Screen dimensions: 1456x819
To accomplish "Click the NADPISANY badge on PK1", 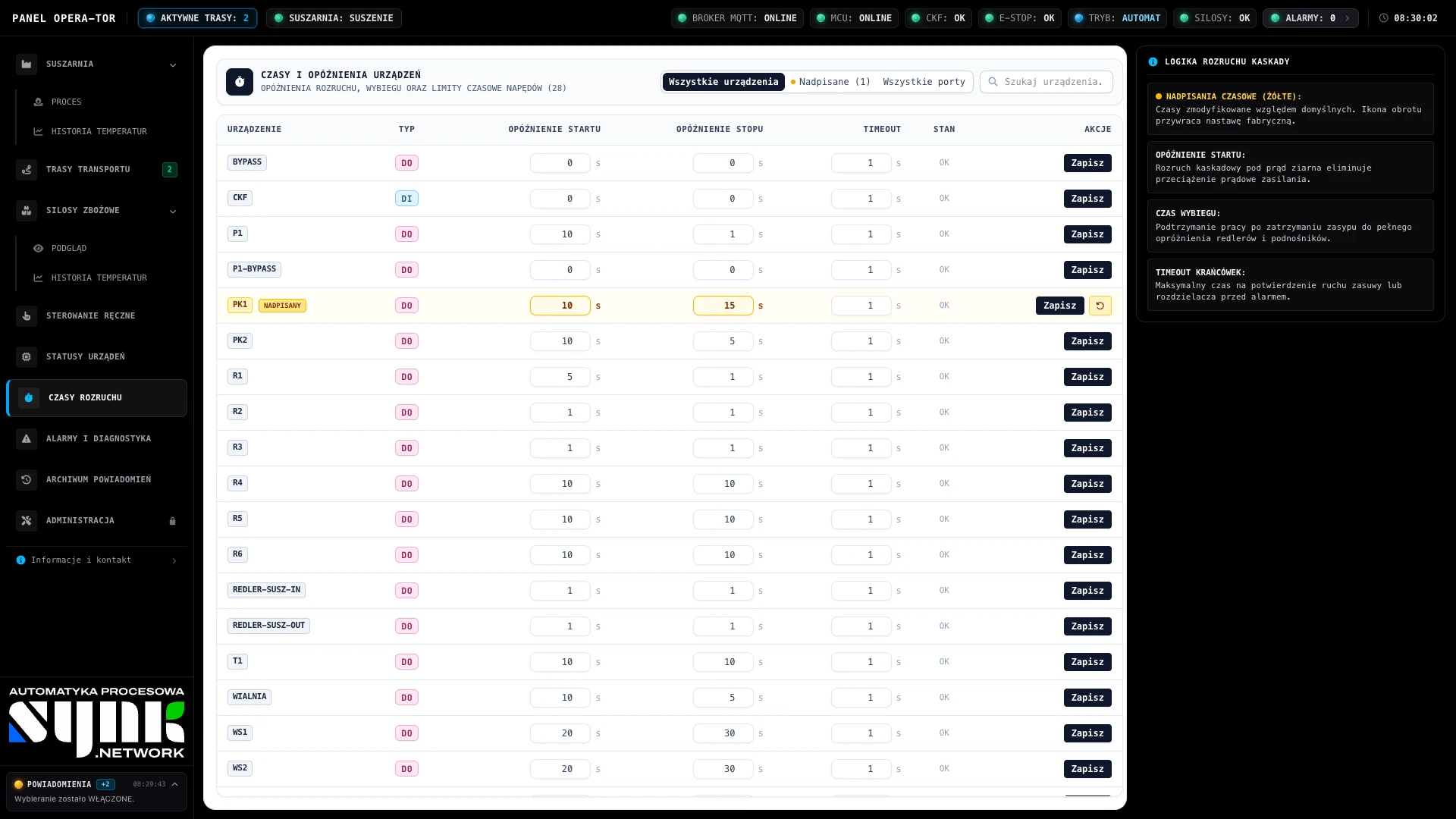I will pos(282,306).
